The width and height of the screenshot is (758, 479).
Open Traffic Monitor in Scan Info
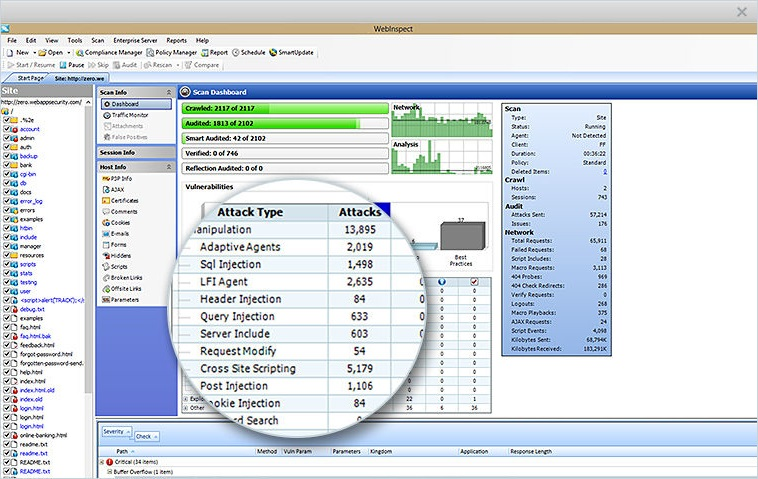point(128,115)
